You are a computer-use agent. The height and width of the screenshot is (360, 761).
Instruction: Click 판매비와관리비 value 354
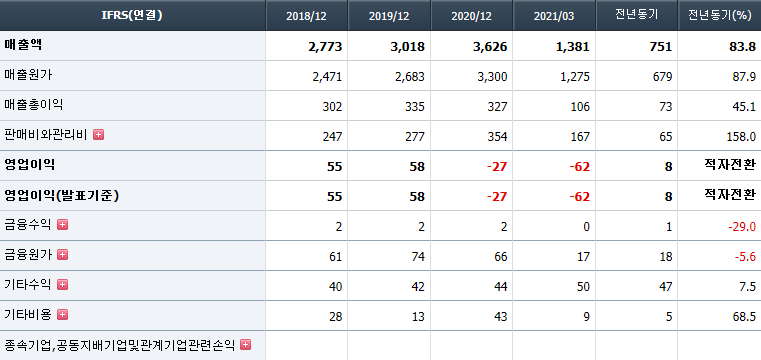pyautogui.click(x=497, y=137)
